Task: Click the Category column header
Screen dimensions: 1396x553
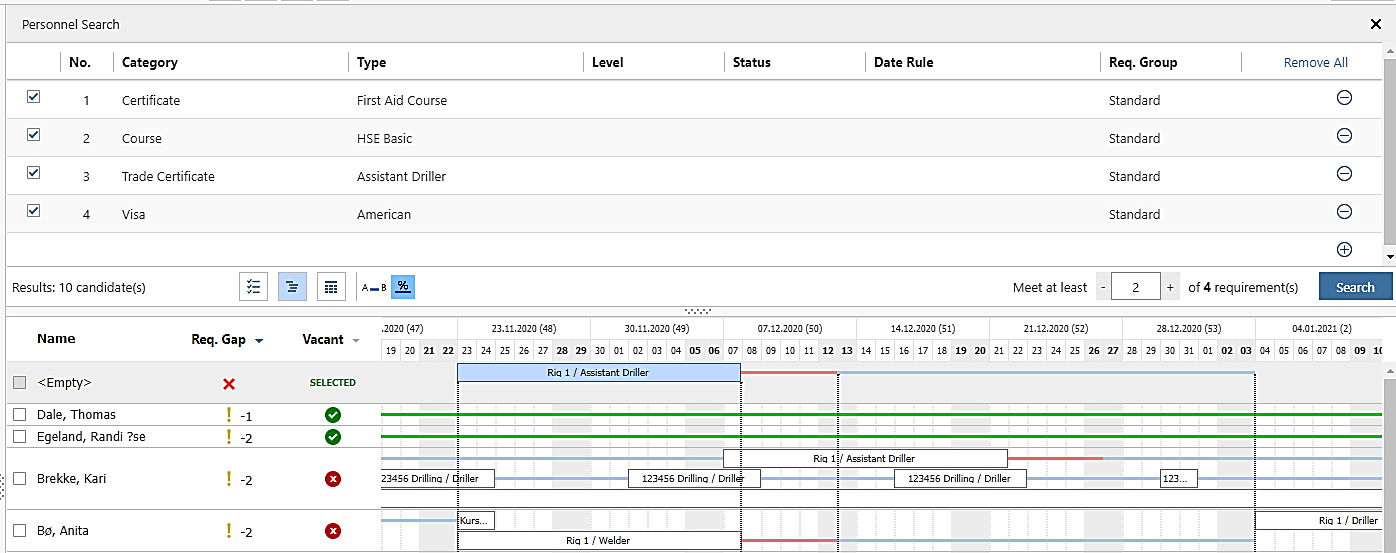Action: point(150,62)
